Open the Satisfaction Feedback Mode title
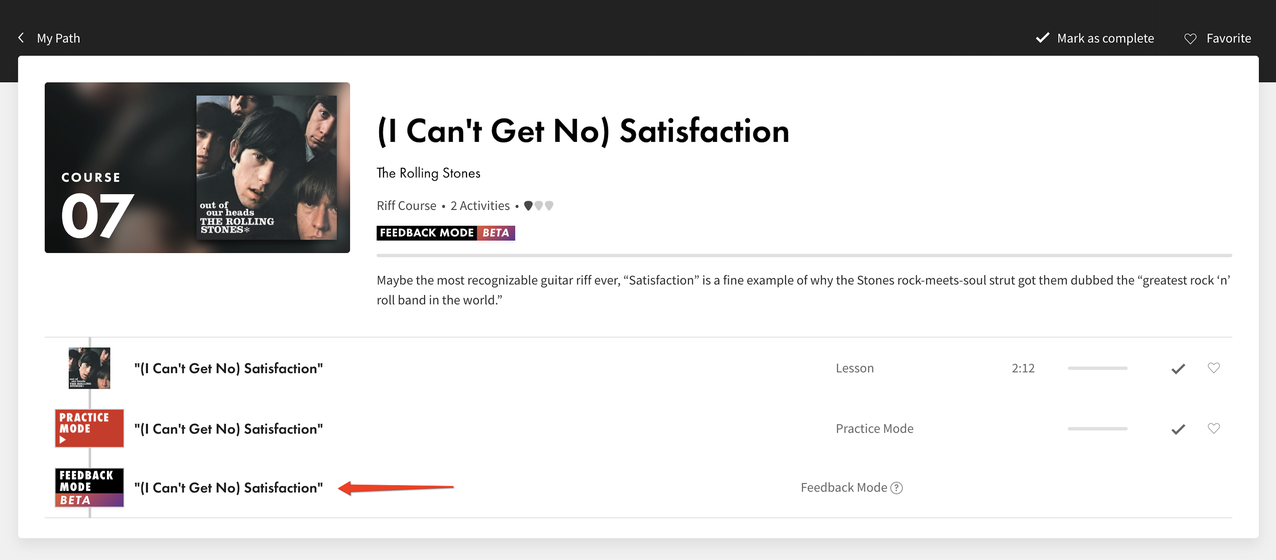1276x560 pixels. click(x=228, y=488)
